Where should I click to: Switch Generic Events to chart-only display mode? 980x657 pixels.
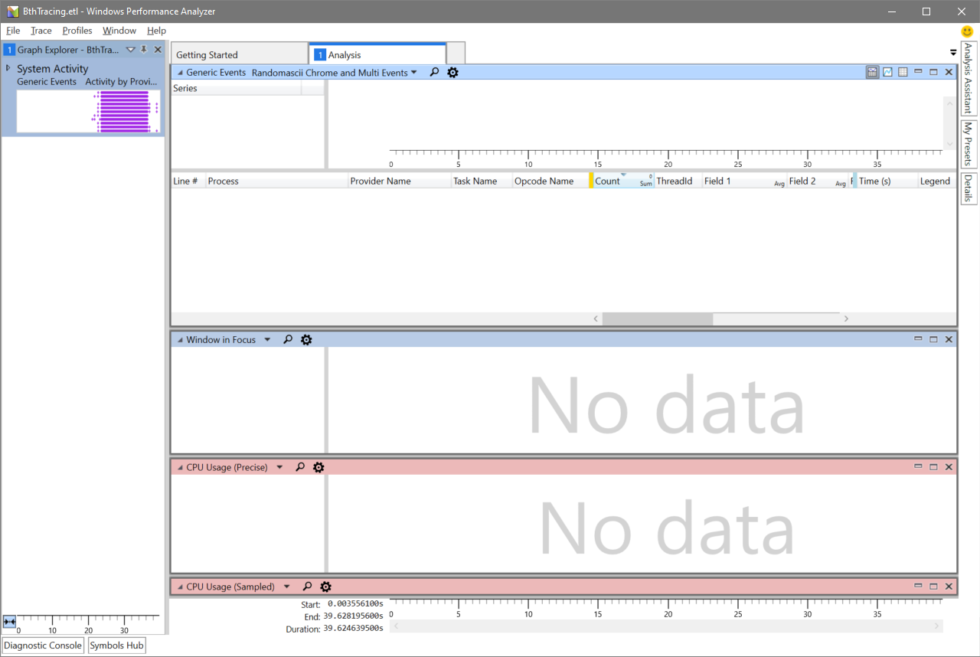(887, 72)
